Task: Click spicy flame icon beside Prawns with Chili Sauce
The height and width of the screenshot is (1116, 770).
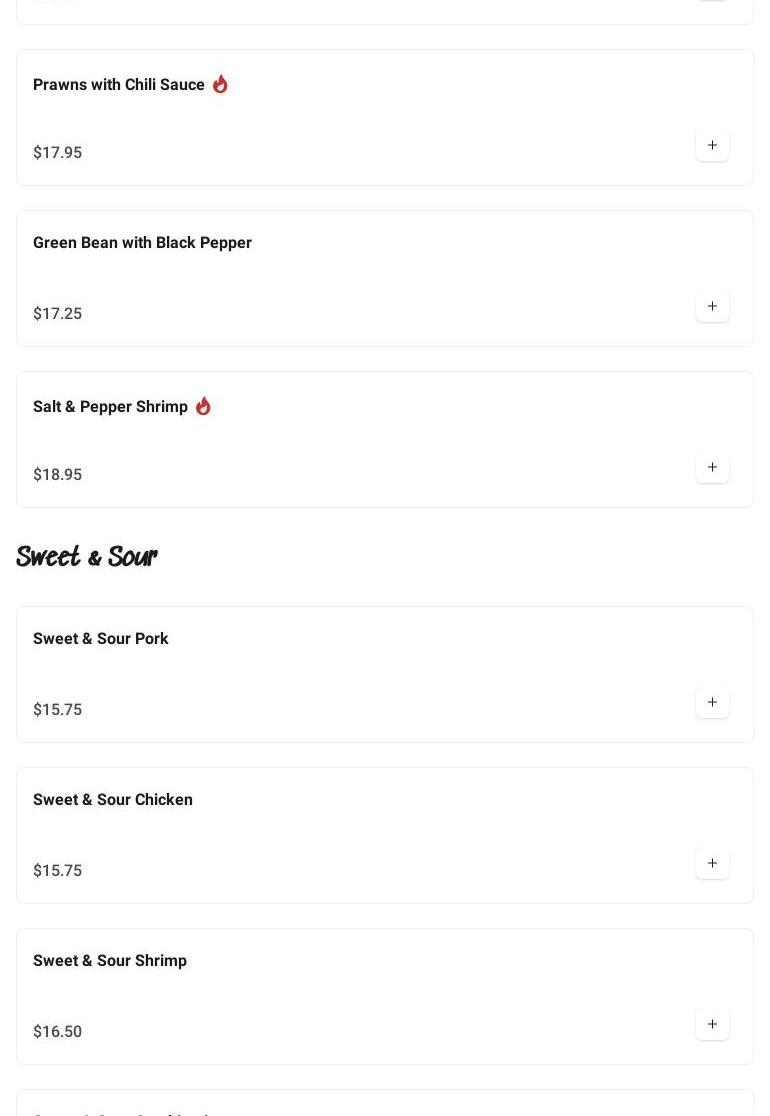Action: pos(220,84)
